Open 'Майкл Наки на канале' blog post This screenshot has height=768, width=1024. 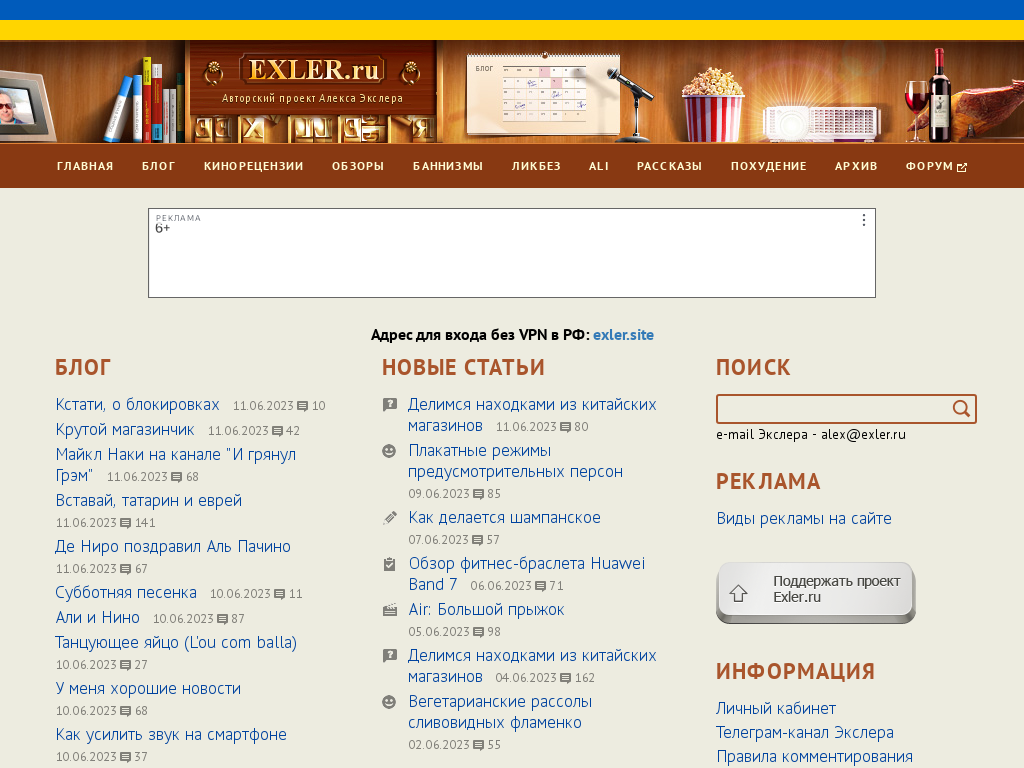(176, 465)
